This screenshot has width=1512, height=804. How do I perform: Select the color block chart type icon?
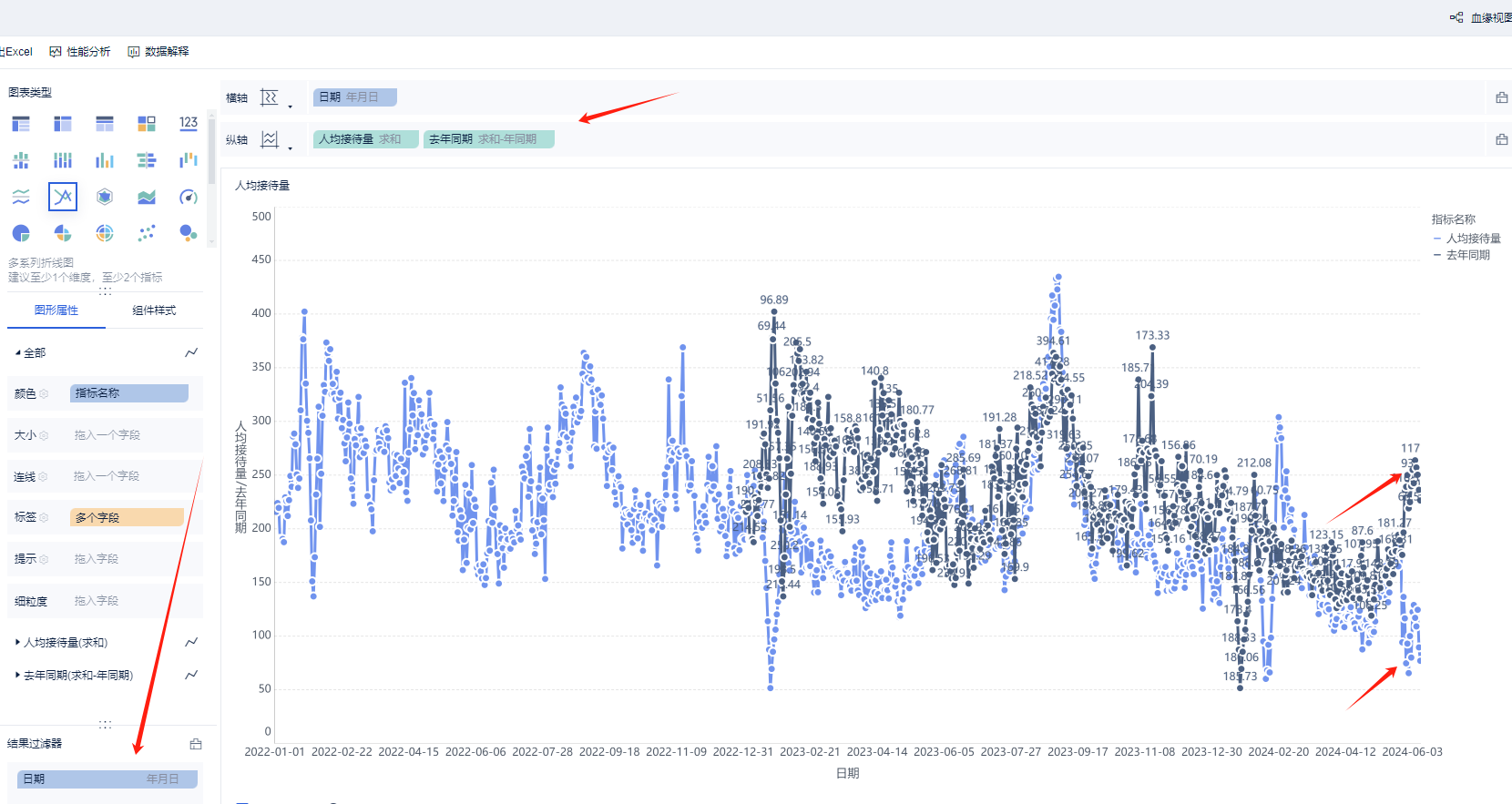point(147,124)
